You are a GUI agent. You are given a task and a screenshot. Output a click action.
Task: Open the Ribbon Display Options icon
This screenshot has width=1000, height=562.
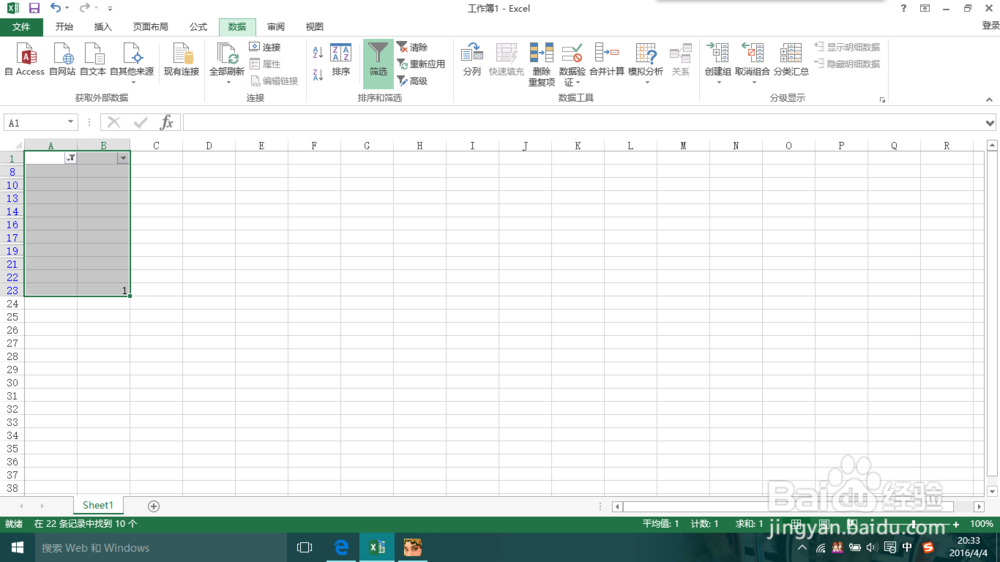coord(925,8)
